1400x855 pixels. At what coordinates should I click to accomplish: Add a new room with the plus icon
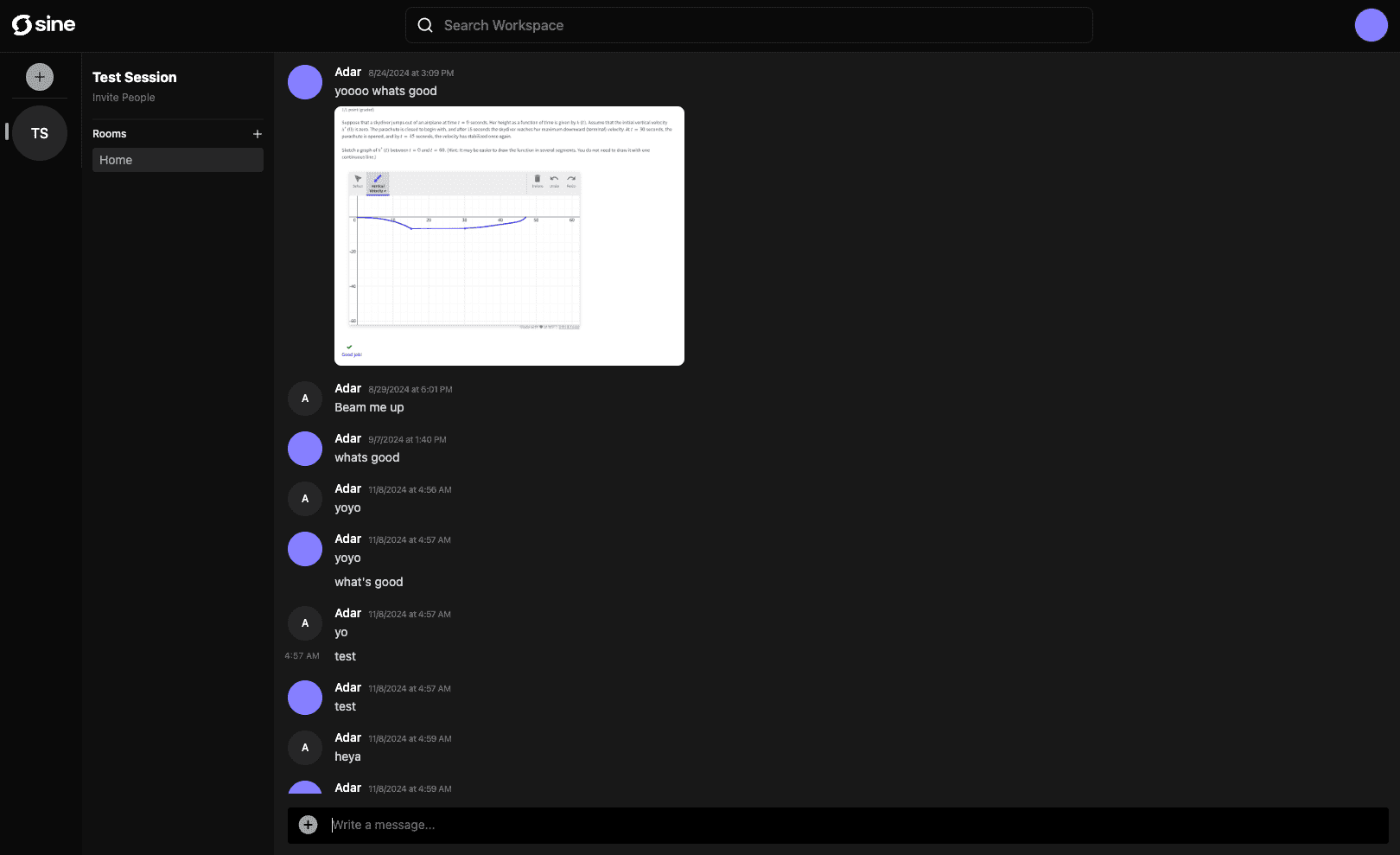point(257,134)
